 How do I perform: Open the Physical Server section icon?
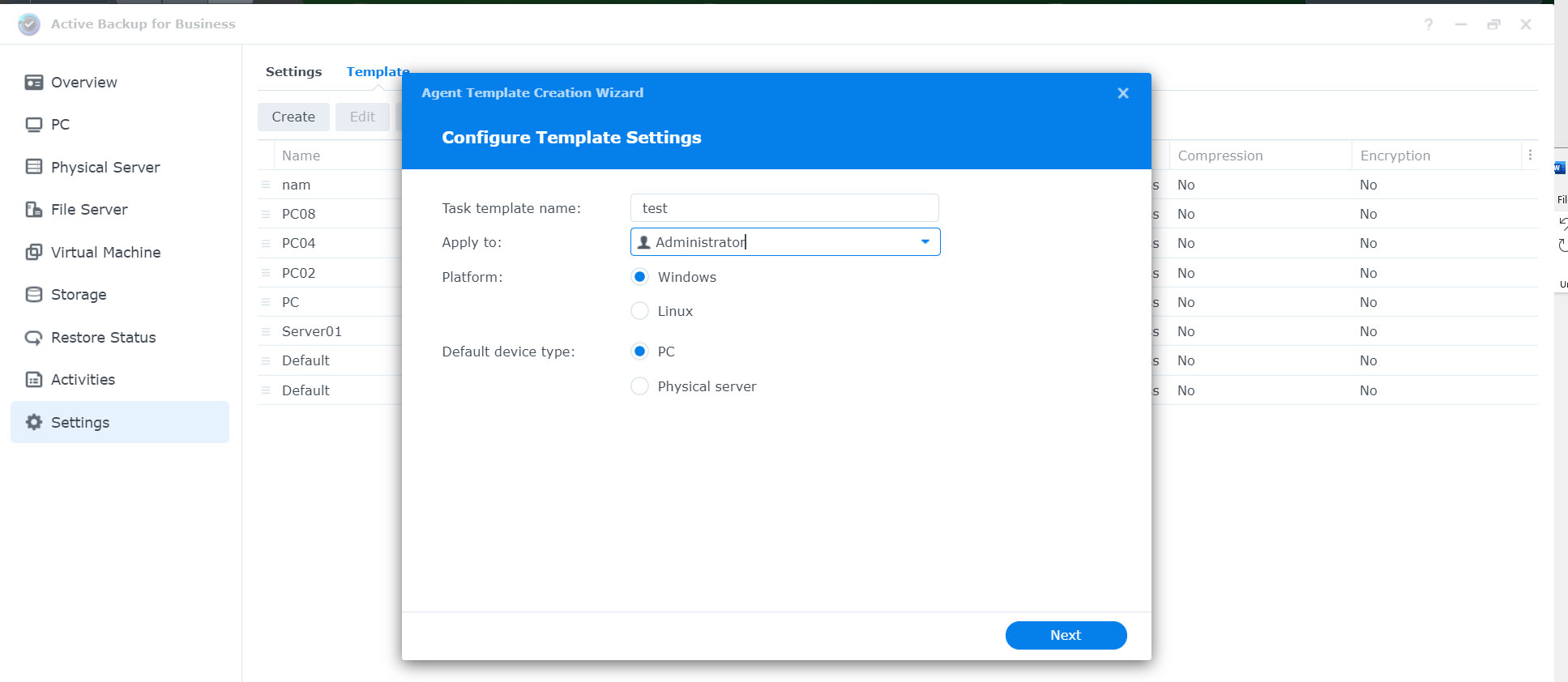click(x=33, y=167)
